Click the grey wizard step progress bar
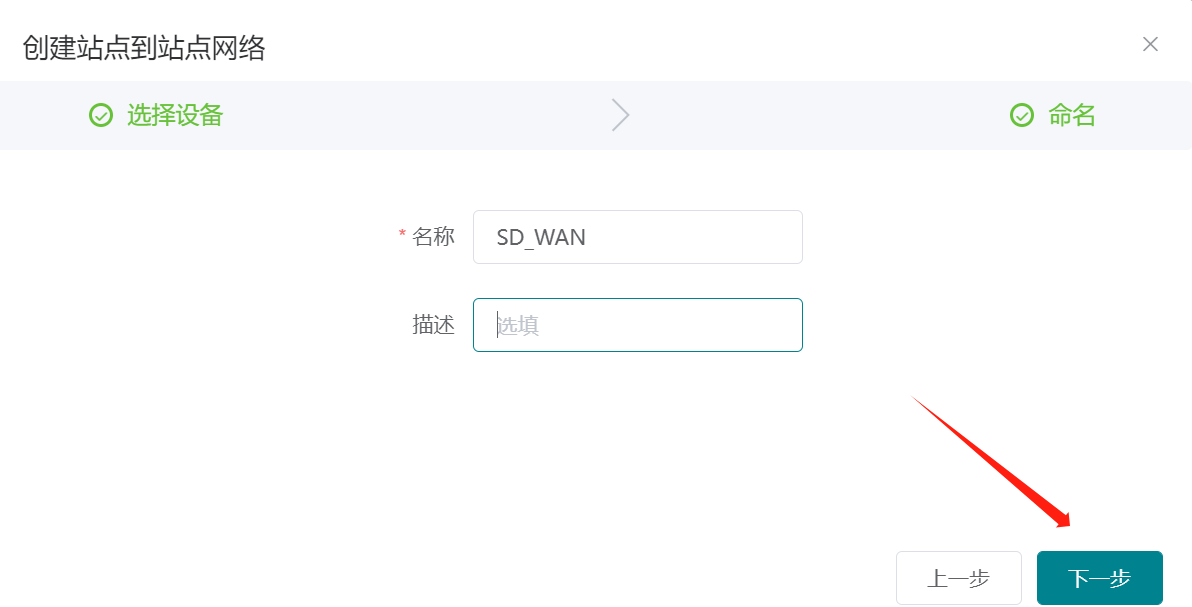The image size is (1192, 607). [400, 116]
